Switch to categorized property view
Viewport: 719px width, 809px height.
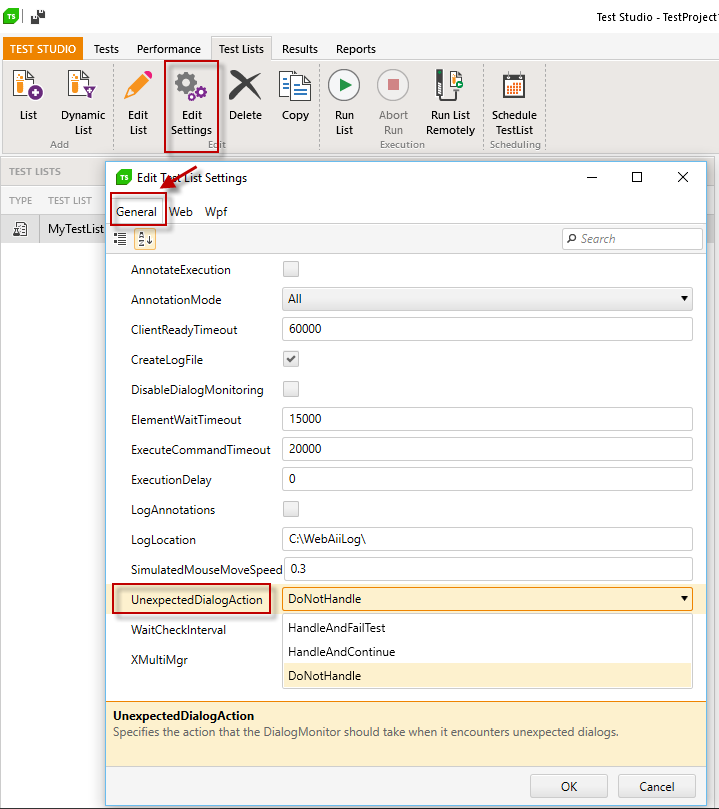coord(120,239)
